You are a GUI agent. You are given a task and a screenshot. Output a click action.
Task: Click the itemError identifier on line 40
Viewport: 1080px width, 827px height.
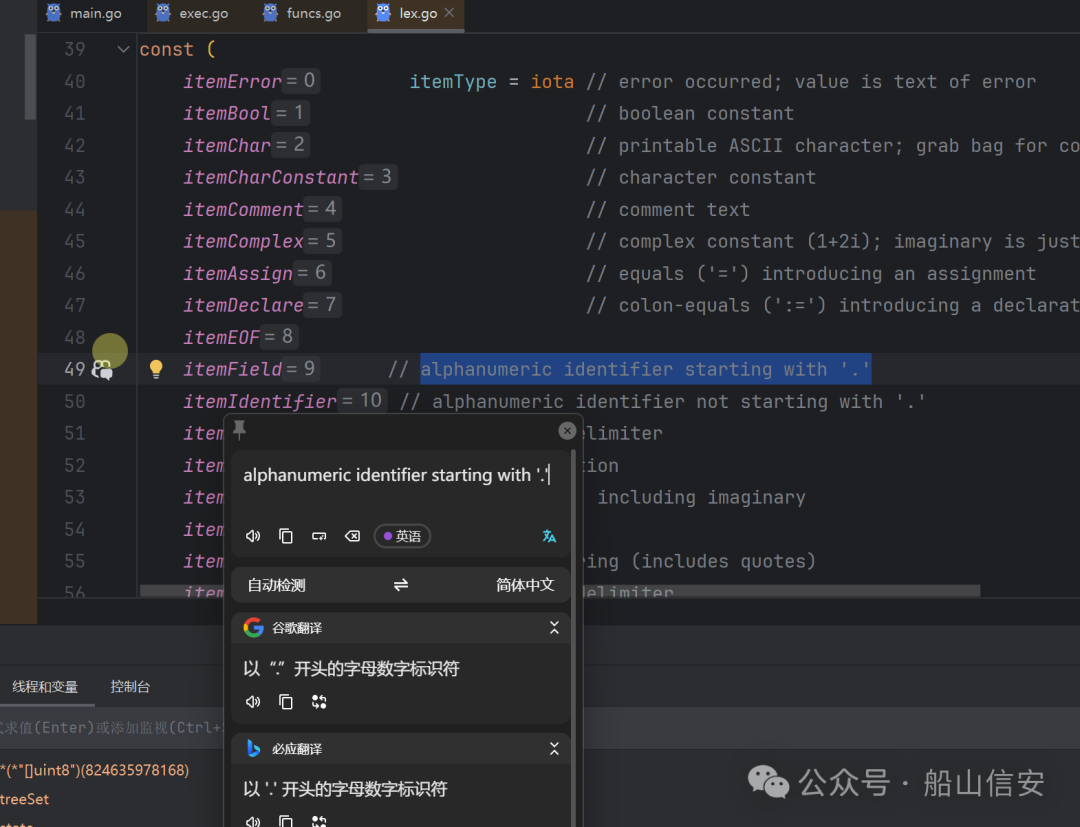232,82
